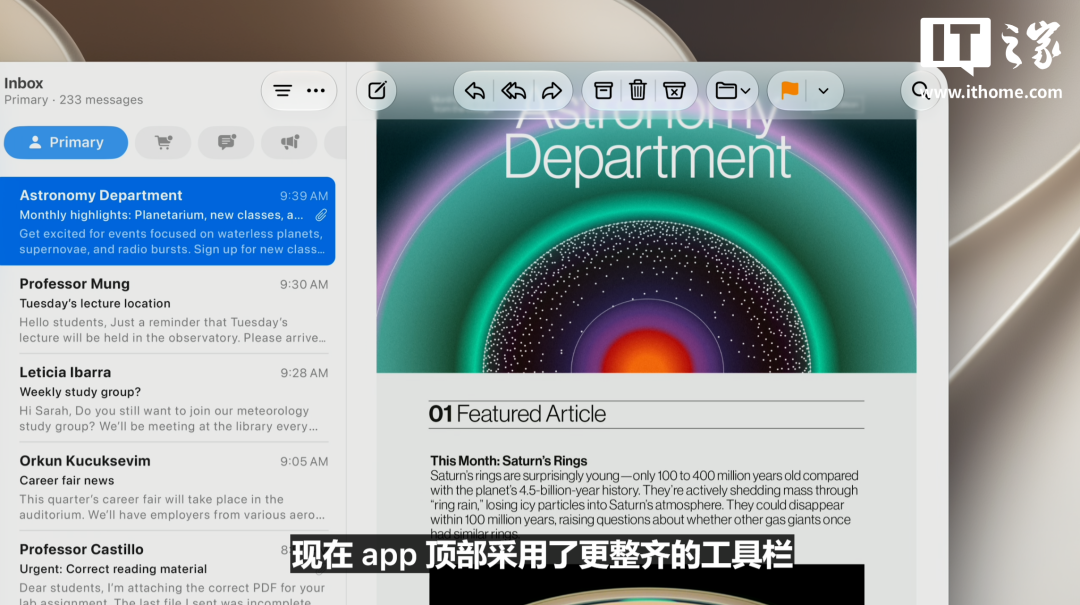Click the 9:05 AM timestamp
This screenshot has height=605, width=1080.
pyautogui.click(x=304, y=462)
